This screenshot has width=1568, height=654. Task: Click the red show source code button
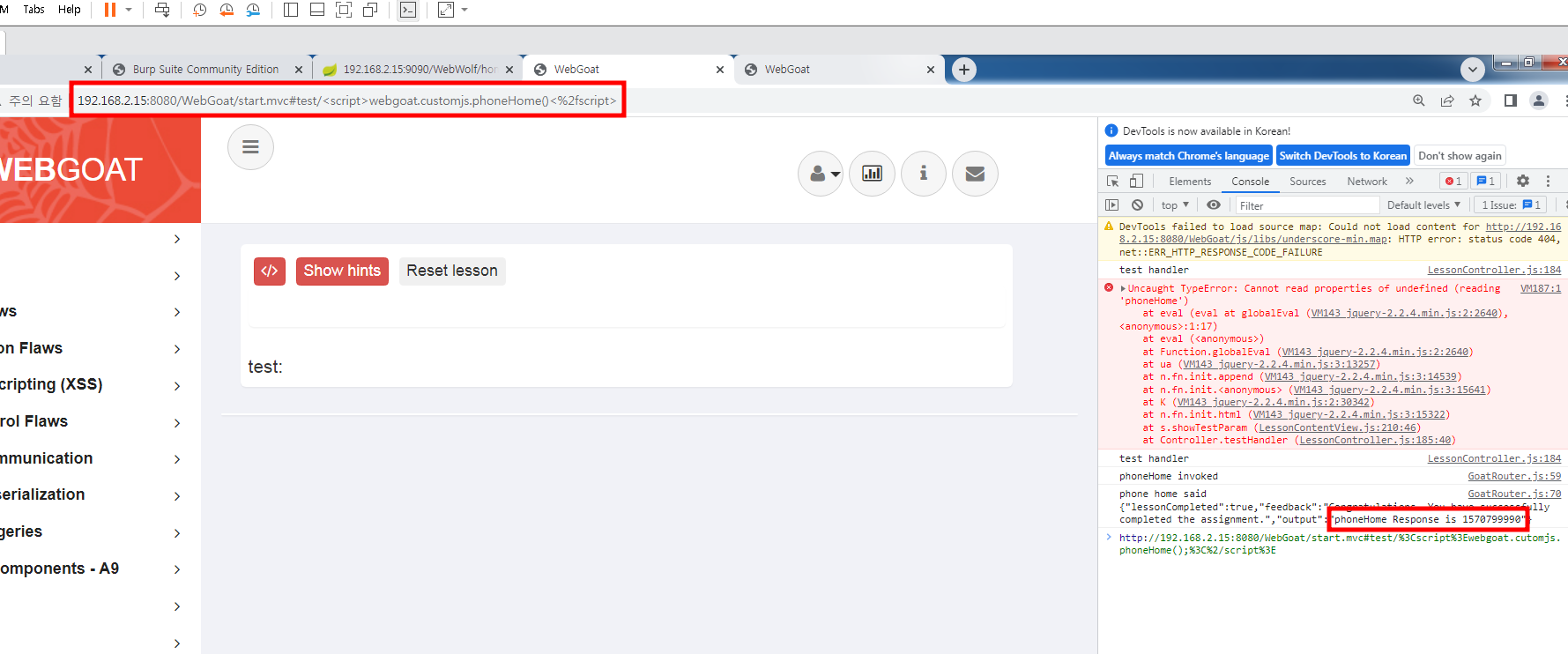(x=270, y=271)
